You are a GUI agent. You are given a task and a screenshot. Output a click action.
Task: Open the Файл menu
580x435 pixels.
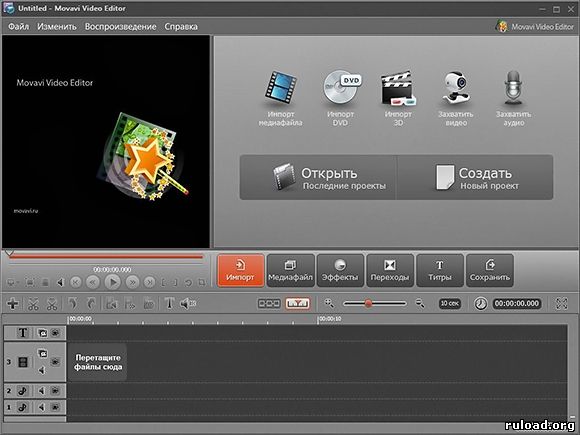(x=18, y=27)
